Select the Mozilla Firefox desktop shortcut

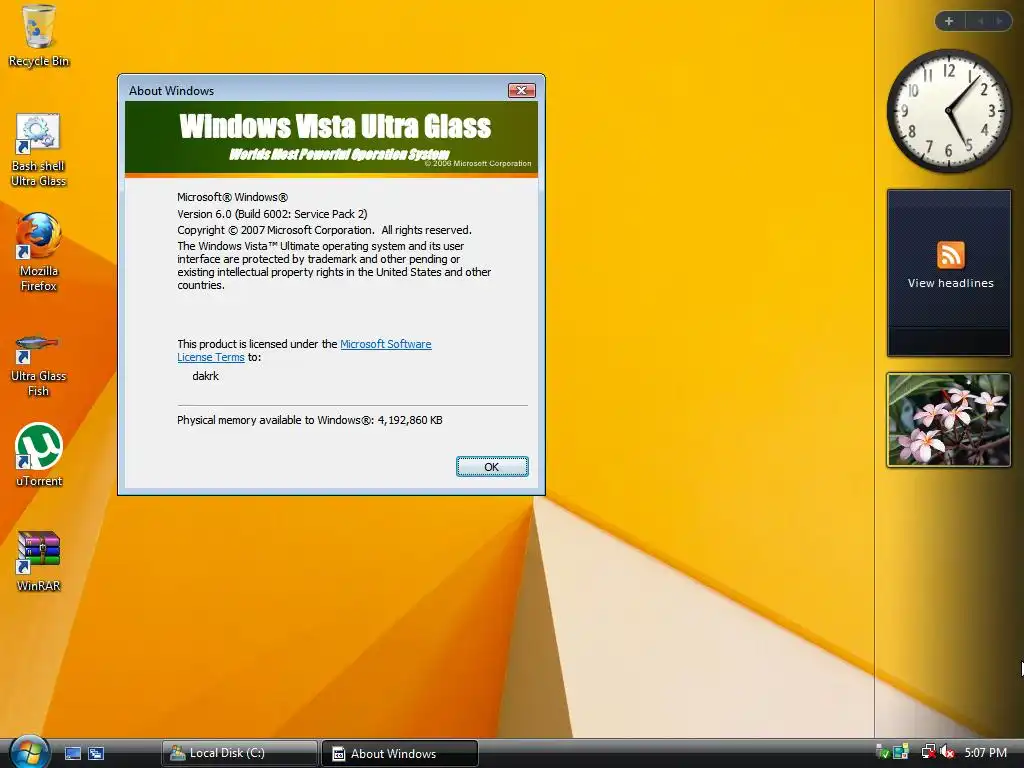click(39, 252)
